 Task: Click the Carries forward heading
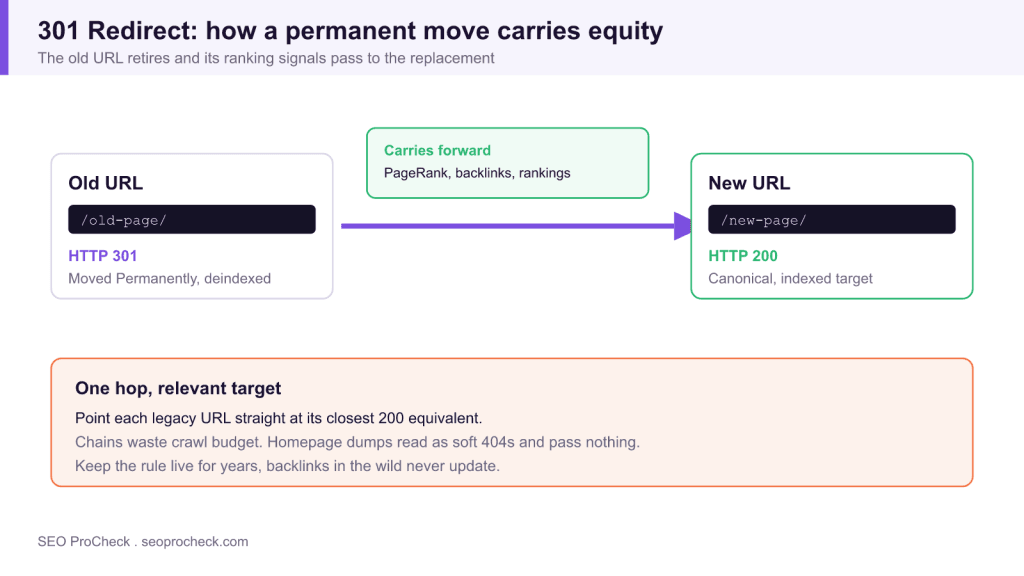click(437, 150)
